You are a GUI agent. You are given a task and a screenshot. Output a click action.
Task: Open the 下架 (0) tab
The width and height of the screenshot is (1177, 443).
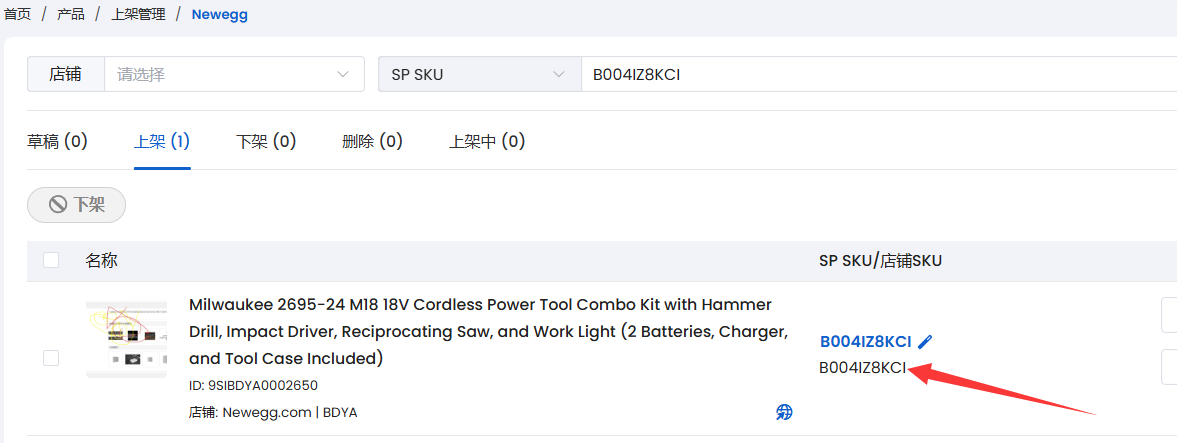pyautogui.click(x=266, y=141)
